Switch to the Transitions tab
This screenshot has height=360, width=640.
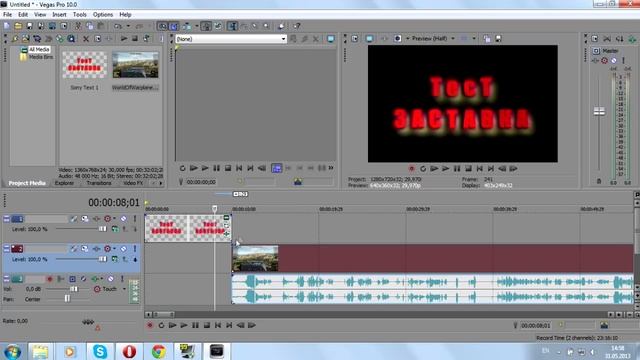tap(99, 183)
